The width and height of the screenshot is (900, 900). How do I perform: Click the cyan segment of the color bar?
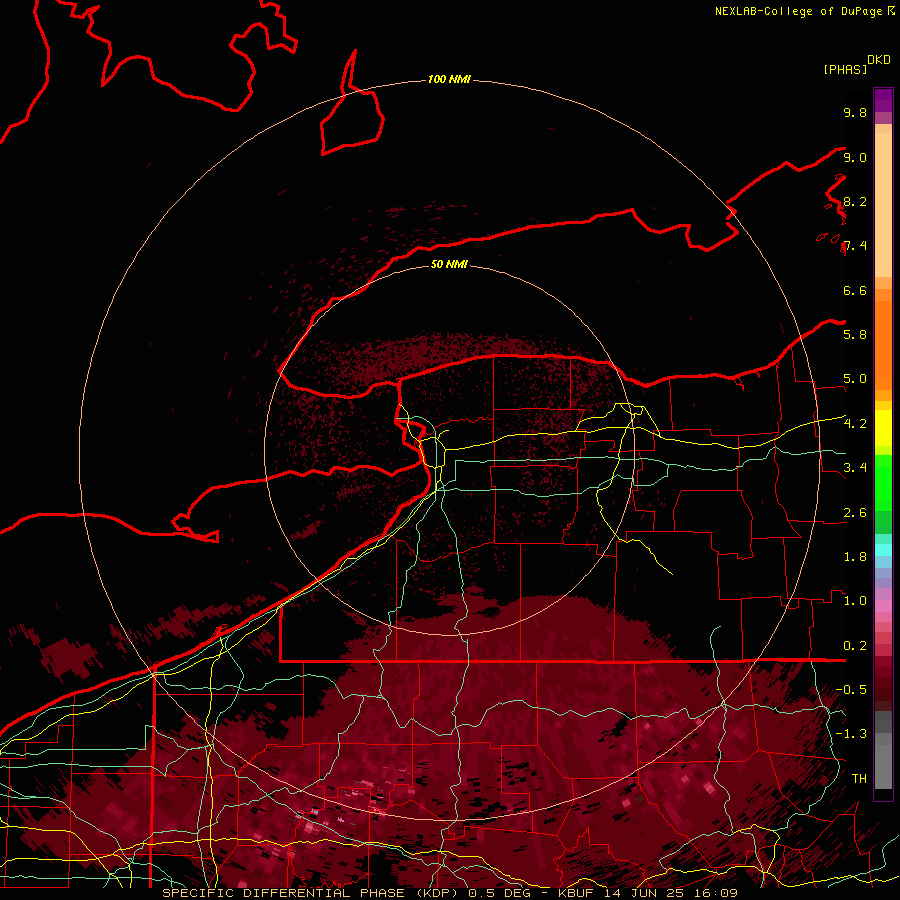pos(883,550)
